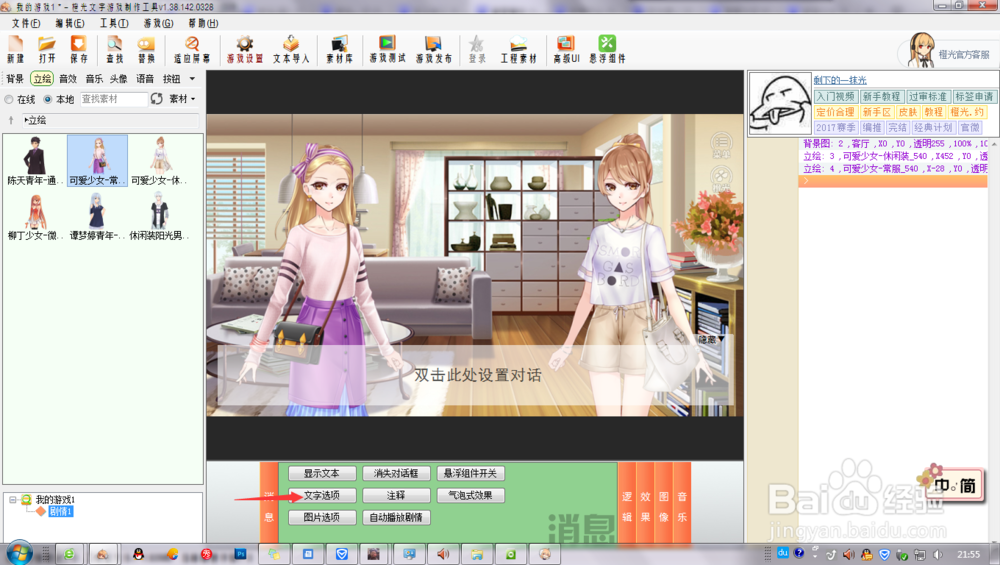Click the QQ penguin icon in taskbar
Screen dimensions: 1000x565
[138, 554]
